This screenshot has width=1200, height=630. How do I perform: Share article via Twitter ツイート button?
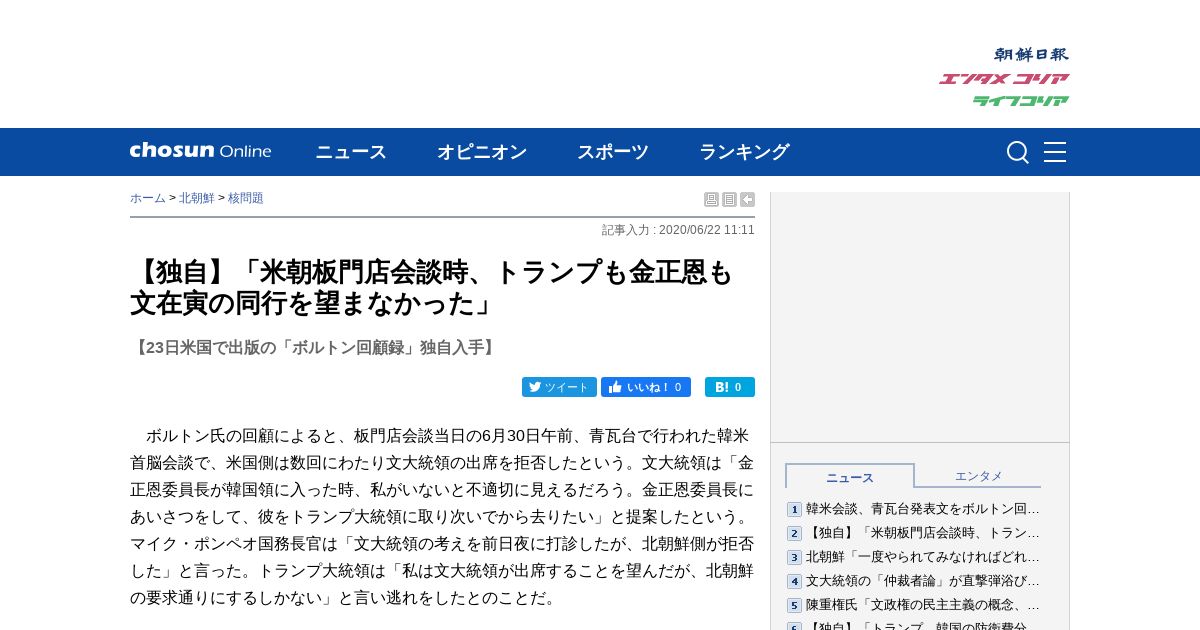pyautogui.click(x=559, y=387)
